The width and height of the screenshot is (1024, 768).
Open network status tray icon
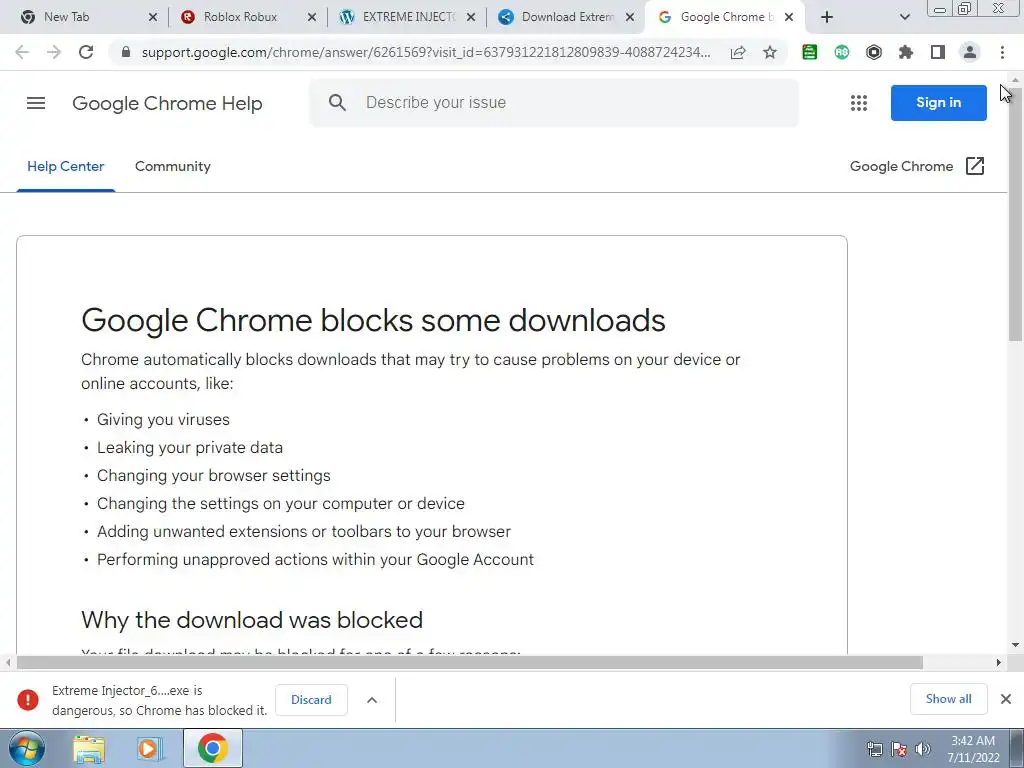[874, 748]
